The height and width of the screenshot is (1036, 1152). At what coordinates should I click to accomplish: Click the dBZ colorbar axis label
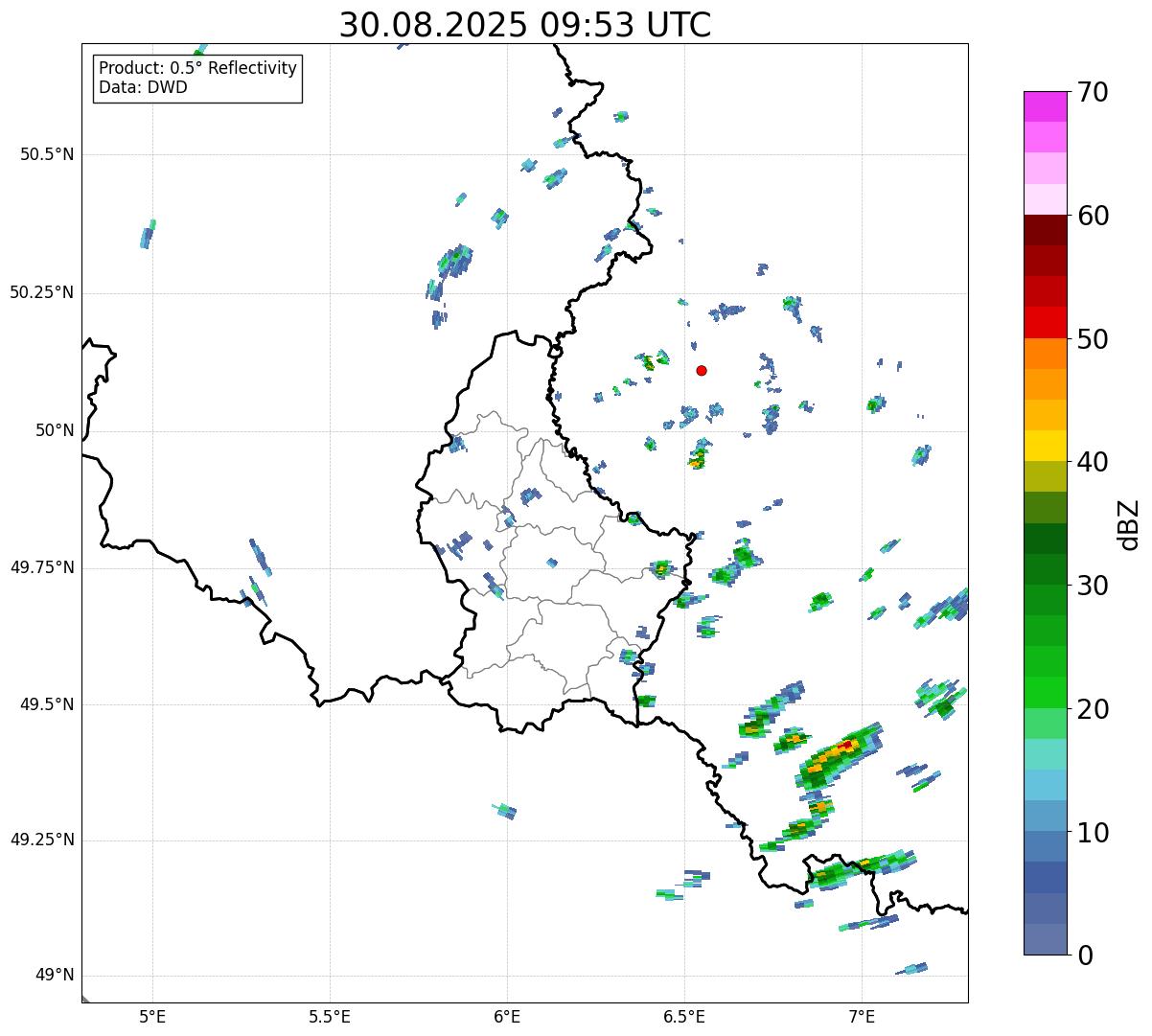tap(1129, 524)
